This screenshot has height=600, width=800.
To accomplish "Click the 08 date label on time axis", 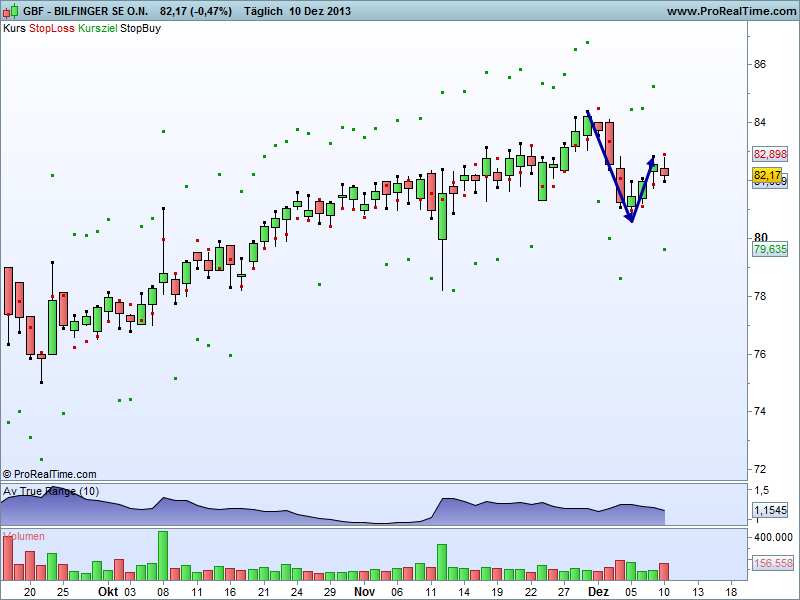I will coord(163,592).
